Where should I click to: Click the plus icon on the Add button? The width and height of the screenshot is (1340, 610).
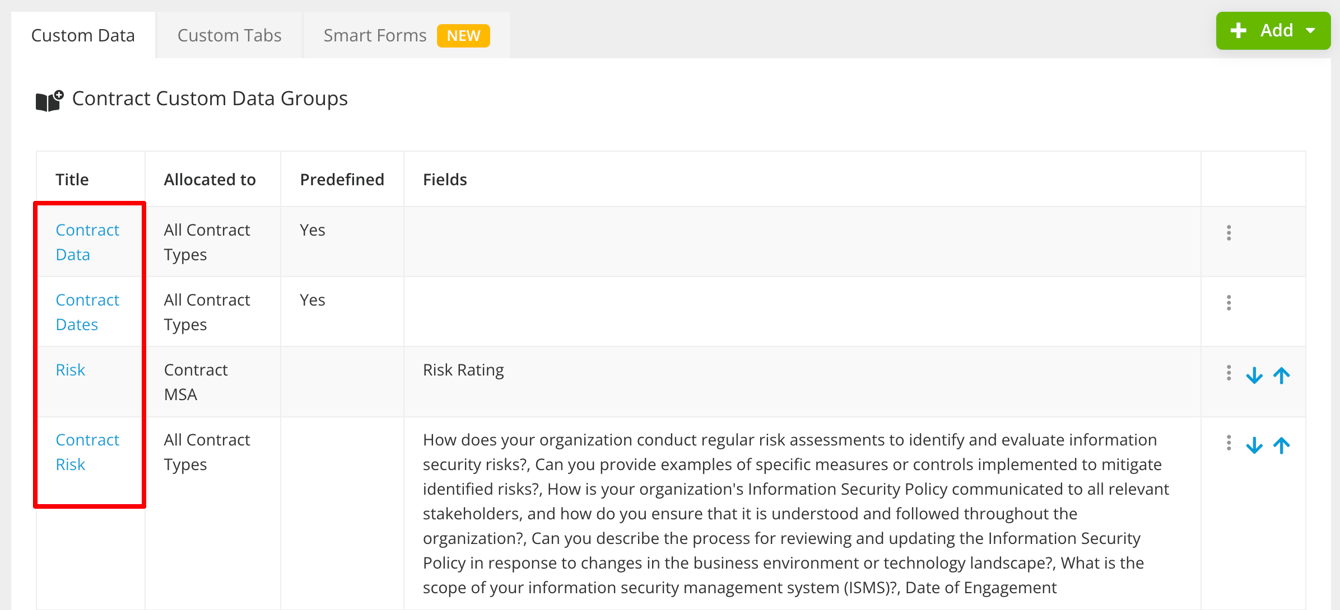[x=1238, y=31]
